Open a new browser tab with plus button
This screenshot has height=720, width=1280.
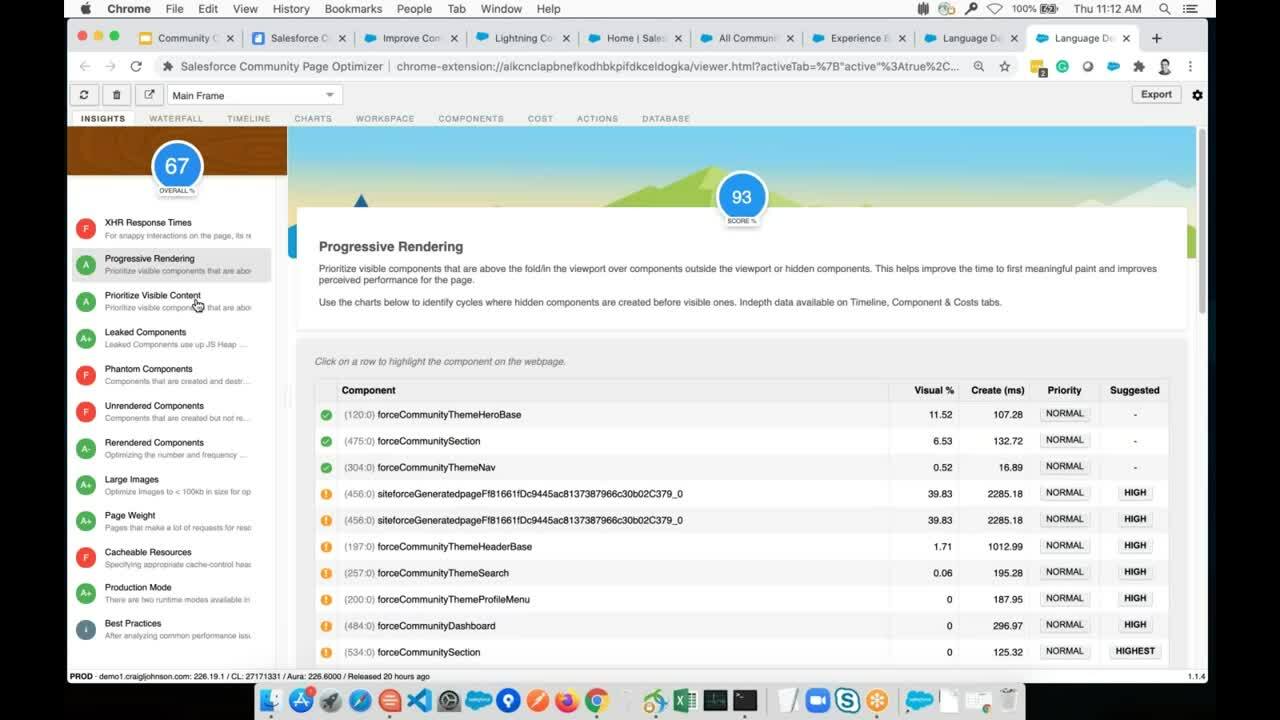tap(1157, 38)
